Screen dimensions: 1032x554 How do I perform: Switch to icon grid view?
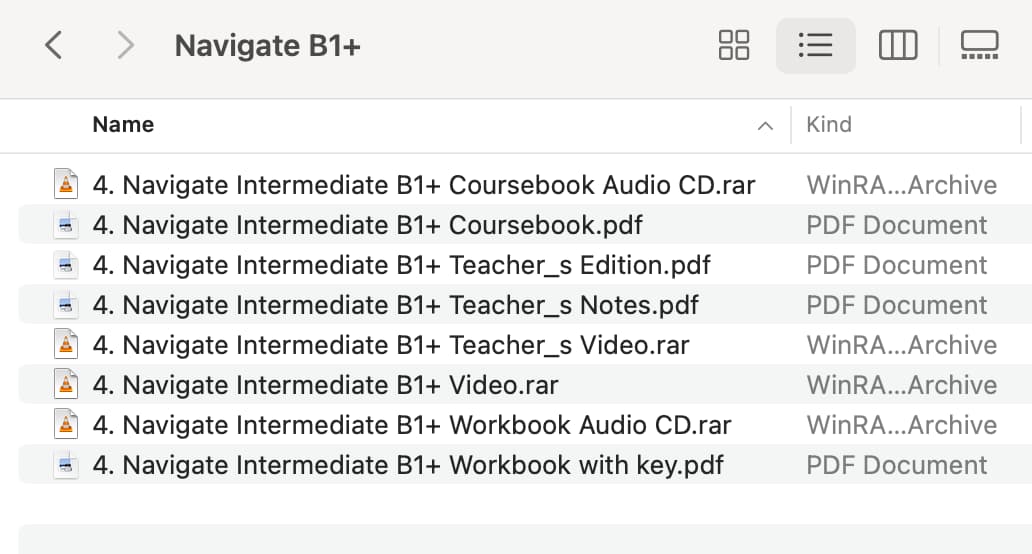(734, 45)
